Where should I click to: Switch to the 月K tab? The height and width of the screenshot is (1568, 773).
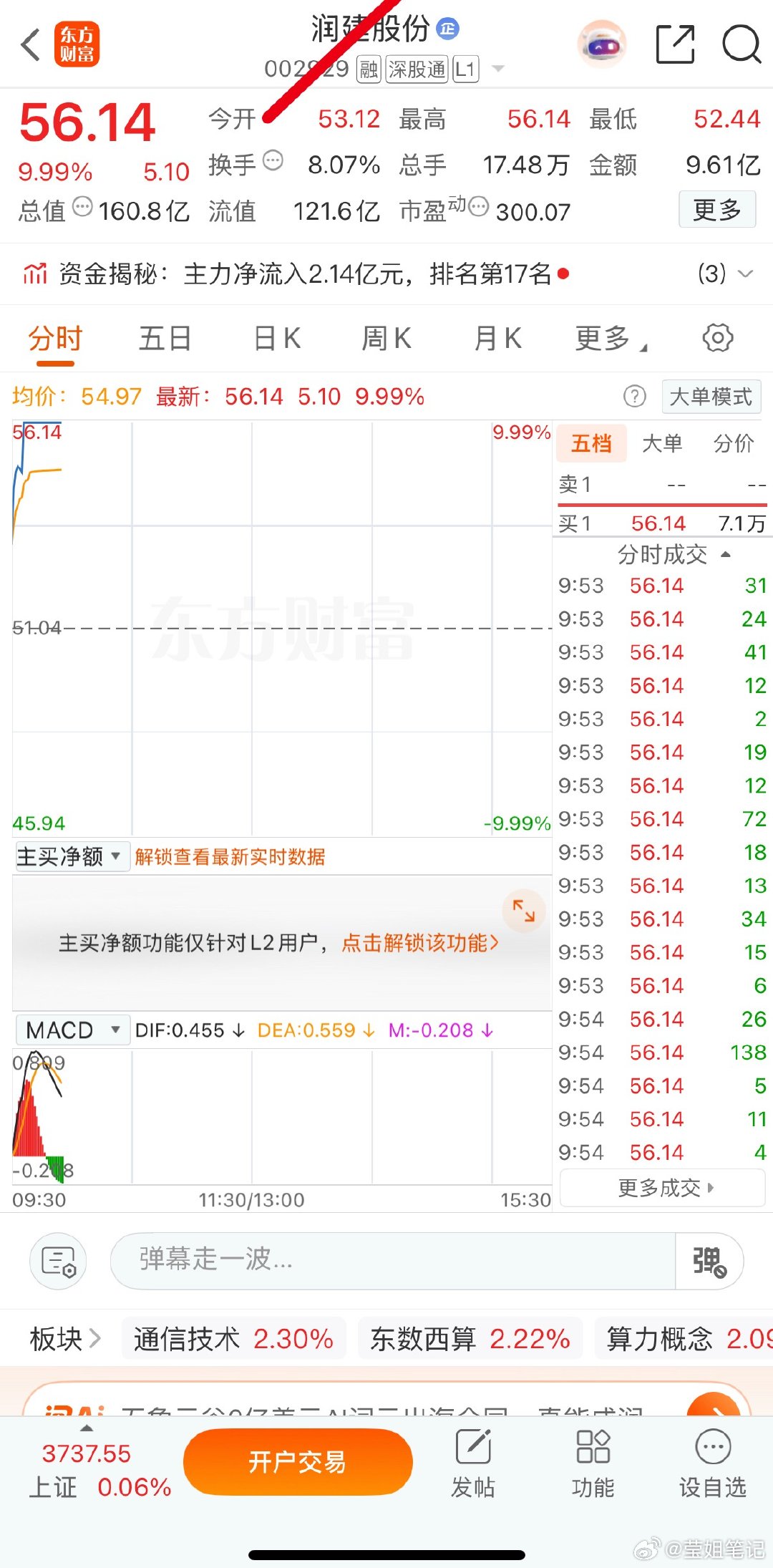pos(498,338)
